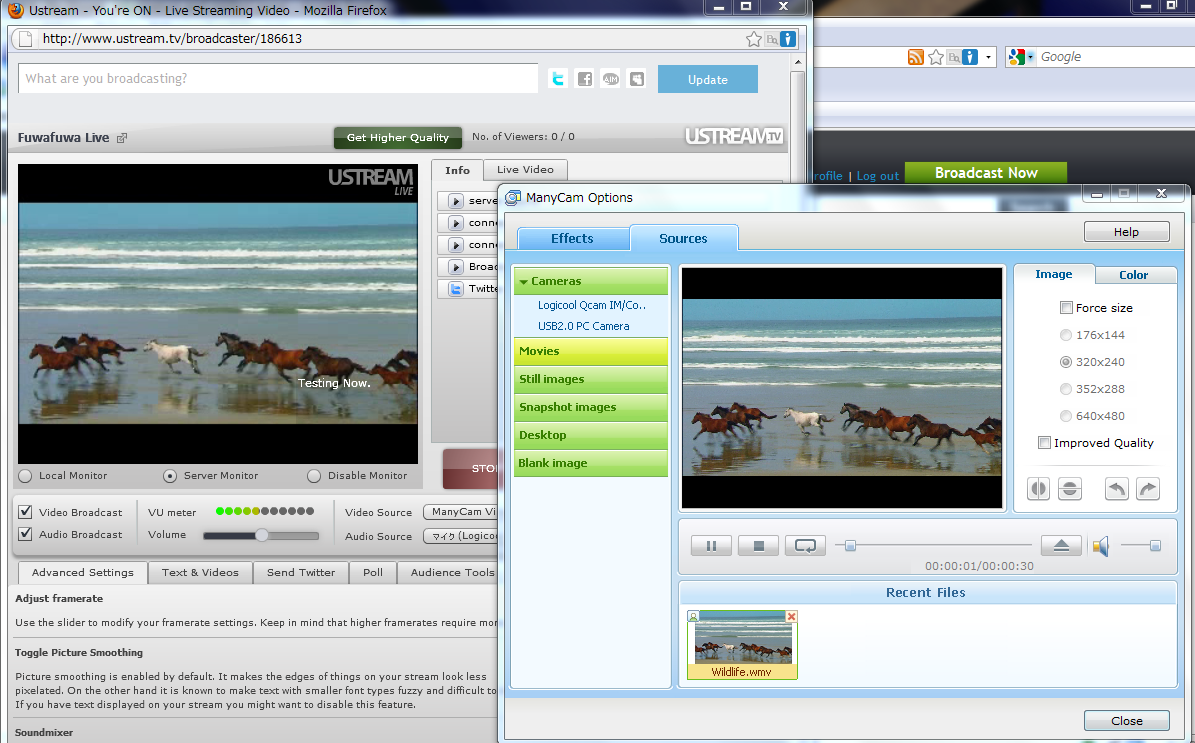Rotate image left using curved arrow
Viewport: 1195px width, 743px height.
tap(1117, 489)
